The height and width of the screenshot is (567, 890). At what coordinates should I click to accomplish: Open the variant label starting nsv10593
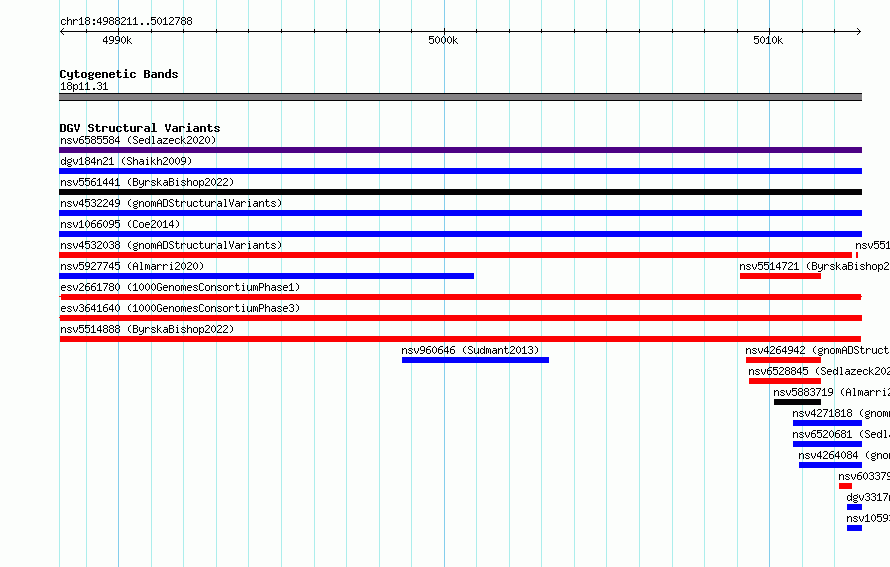click(868, 518)
